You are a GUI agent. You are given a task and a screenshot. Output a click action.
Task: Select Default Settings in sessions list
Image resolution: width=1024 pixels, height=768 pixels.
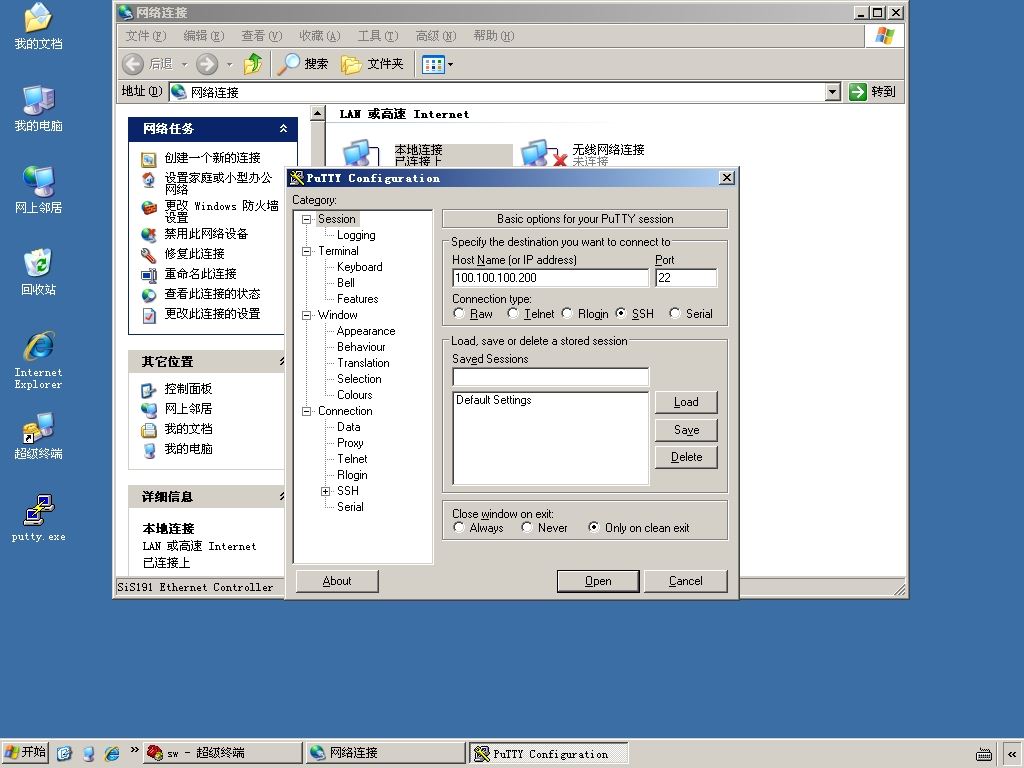[494, 400]
